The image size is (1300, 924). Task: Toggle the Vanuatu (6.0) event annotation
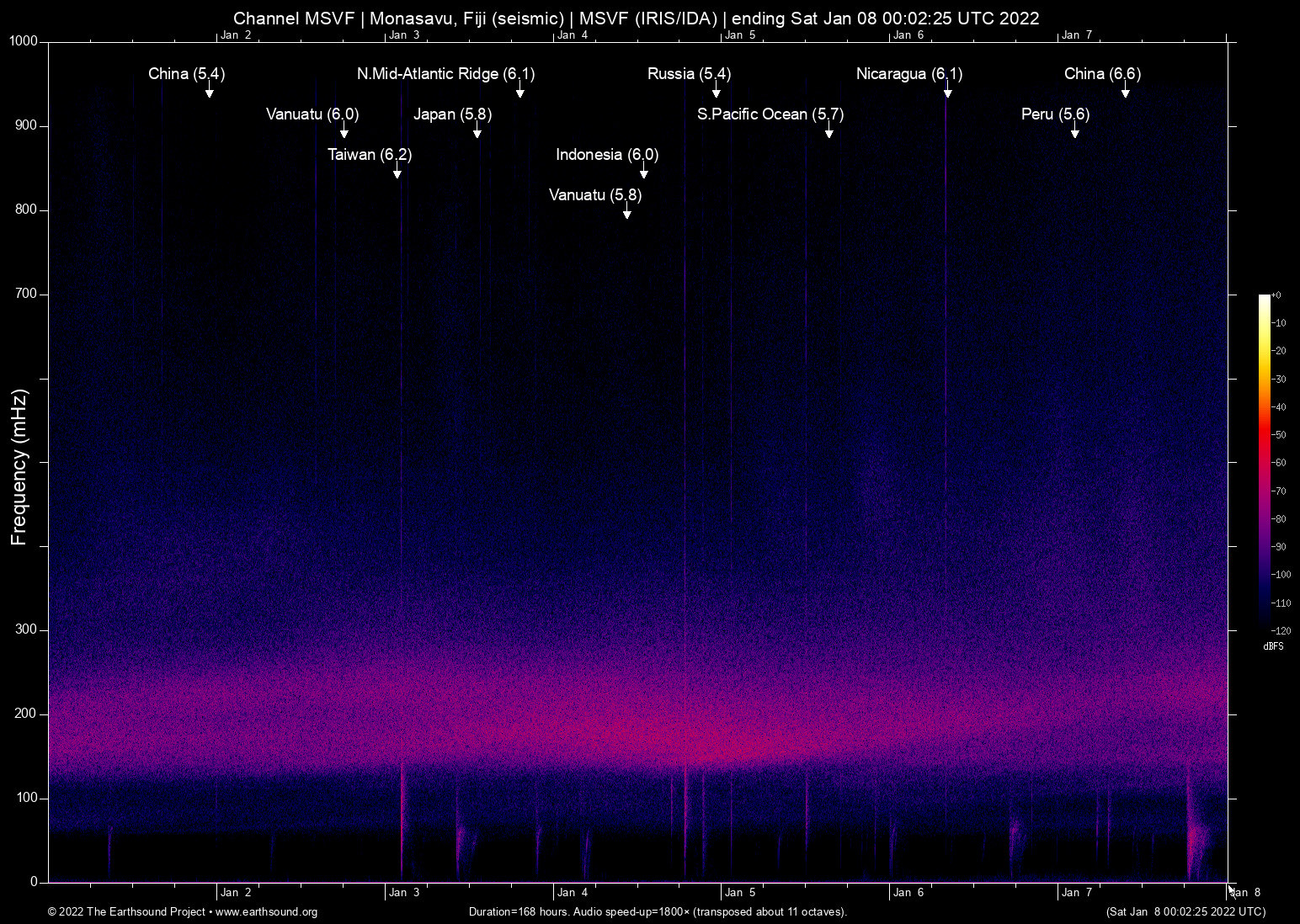coord(312,114)
